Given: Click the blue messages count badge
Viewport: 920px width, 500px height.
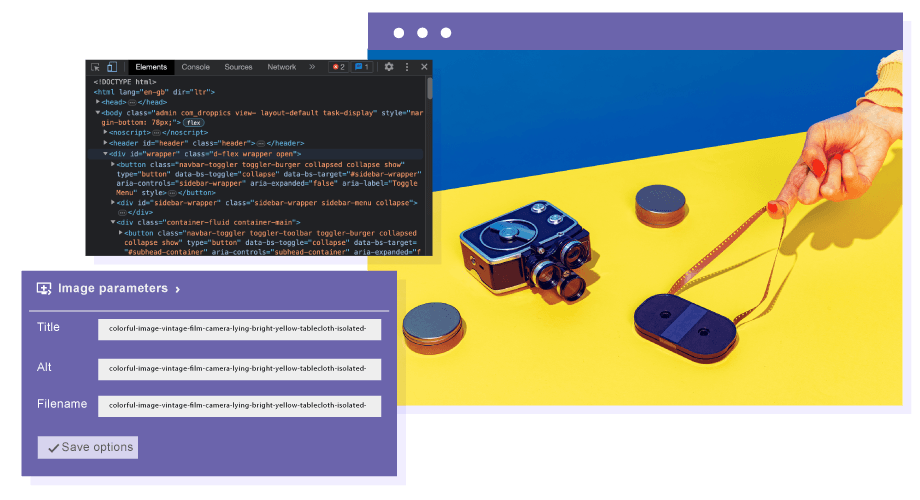Looking at the screenshot, I should coord(362,67).
